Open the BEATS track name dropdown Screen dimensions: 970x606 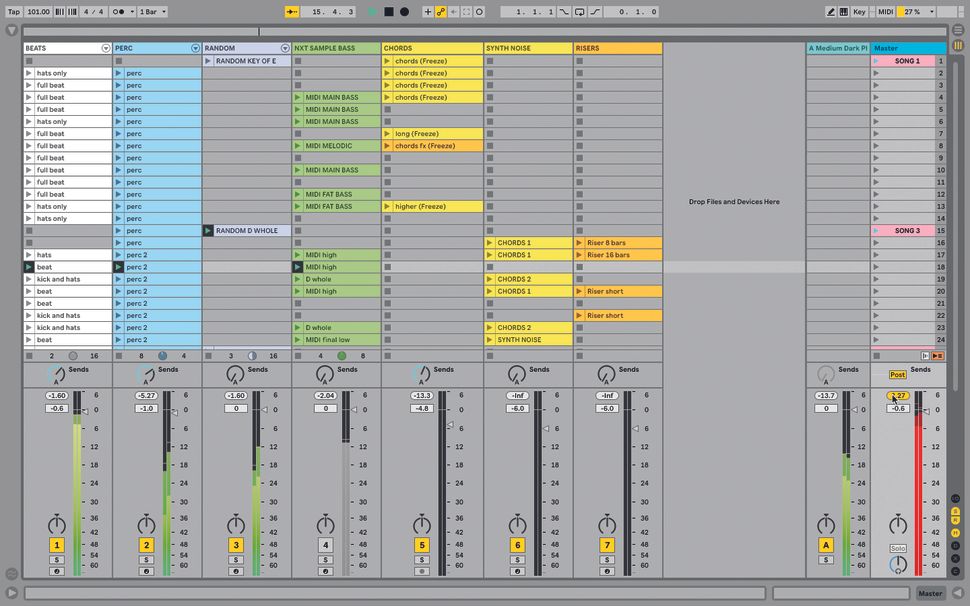click(106, 48)
